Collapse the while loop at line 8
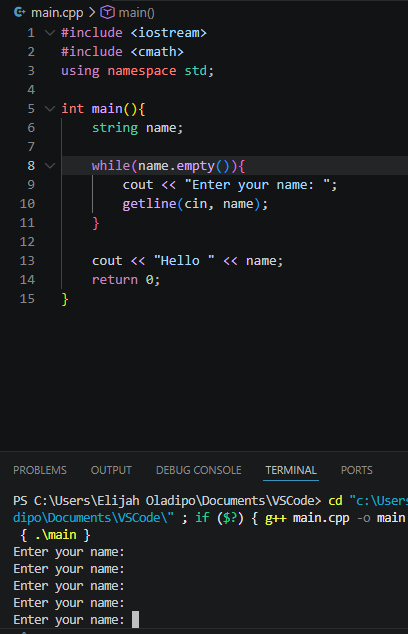This screenshot has width=408, height=634. (x=50, y=165)
